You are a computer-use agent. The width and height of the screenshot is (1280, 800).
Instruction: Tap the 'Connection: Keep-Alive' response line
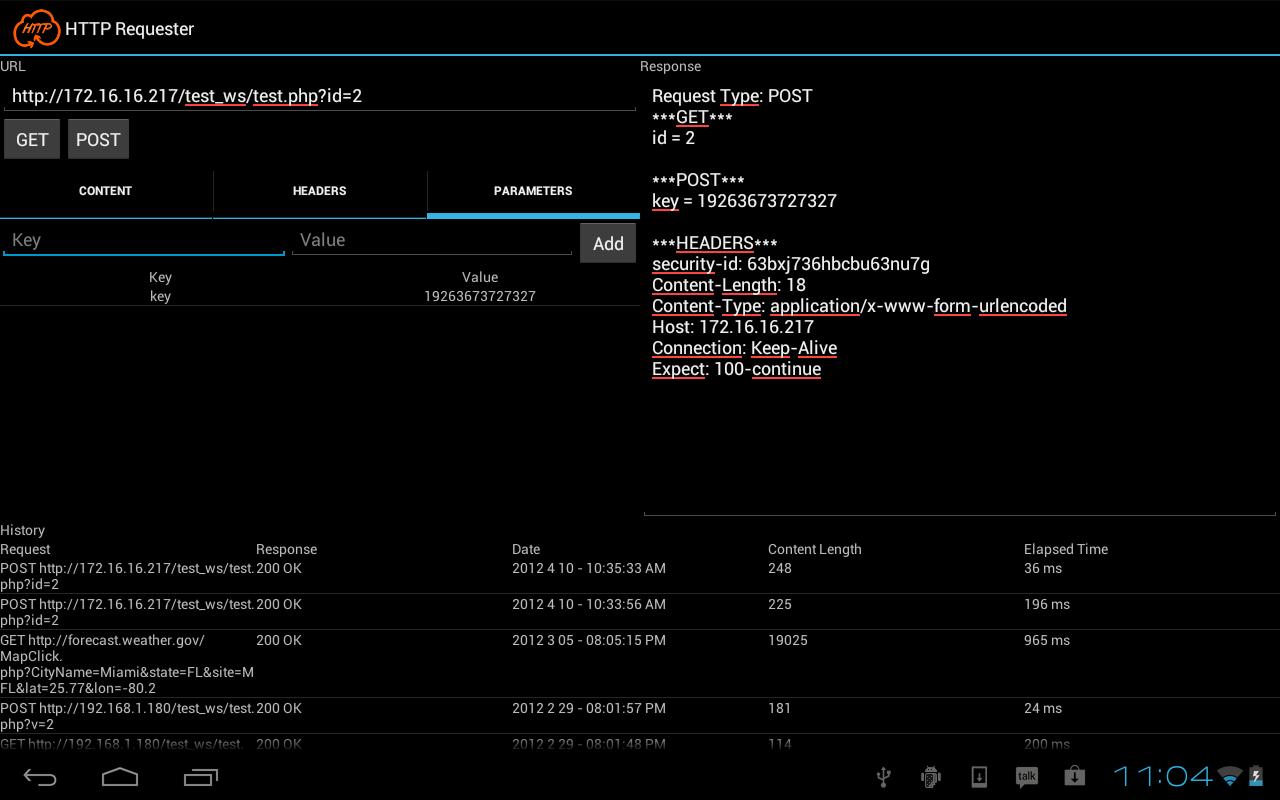click(x=744, y=348)
